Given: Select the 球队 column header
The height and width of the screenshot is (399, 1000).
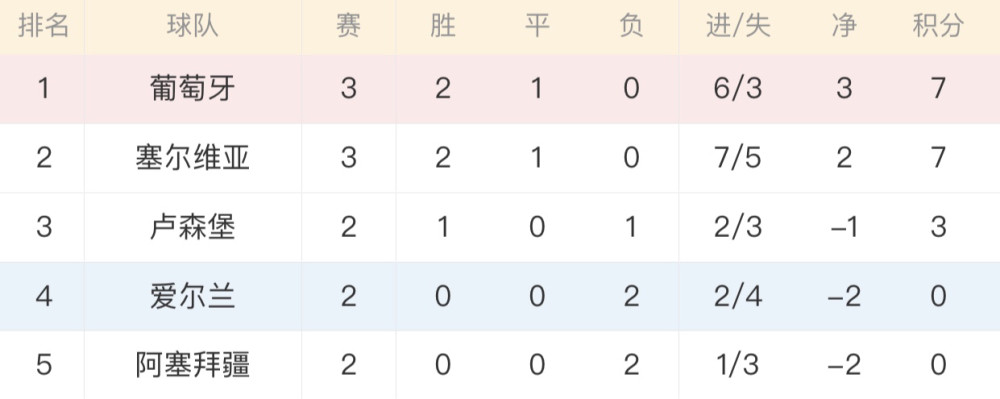Looking at the screenshot, I should pos(193,27).
